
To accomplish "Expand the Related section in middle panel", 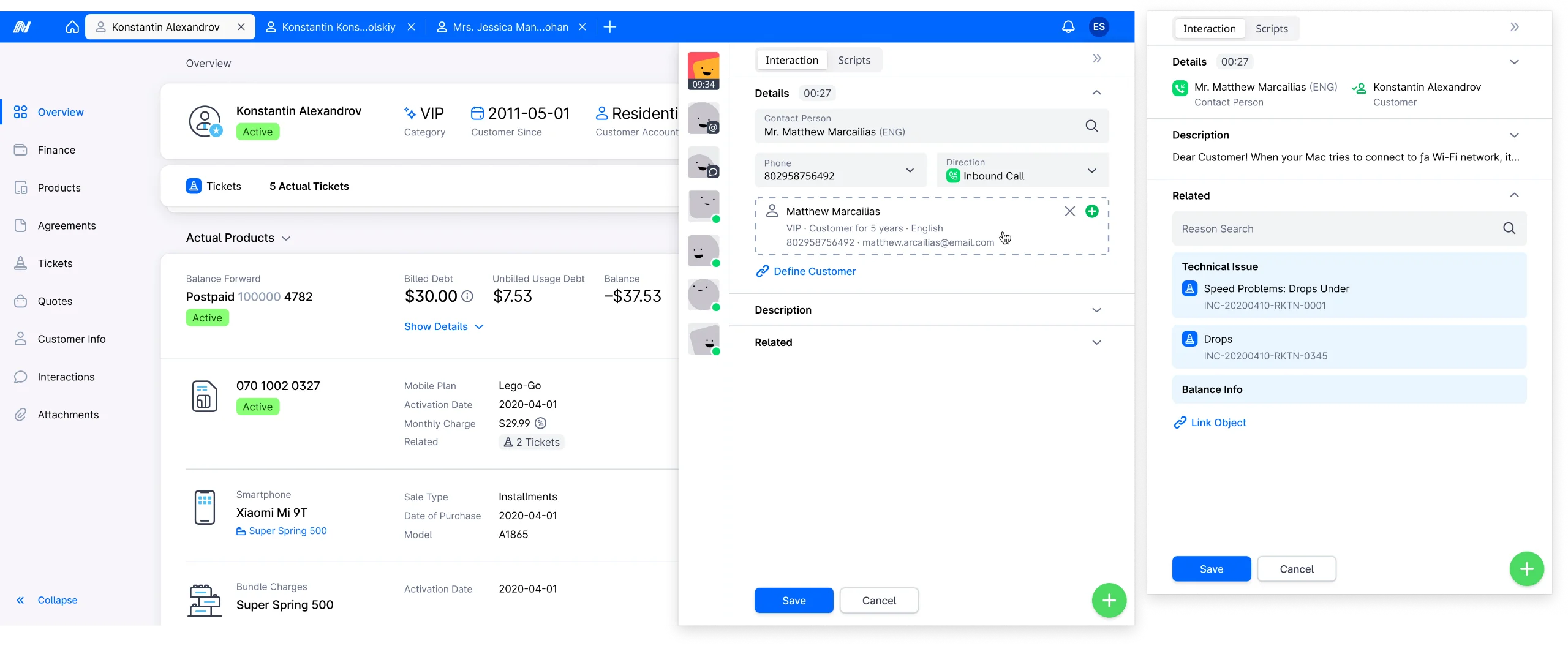I will click(x=1097, y=342).
